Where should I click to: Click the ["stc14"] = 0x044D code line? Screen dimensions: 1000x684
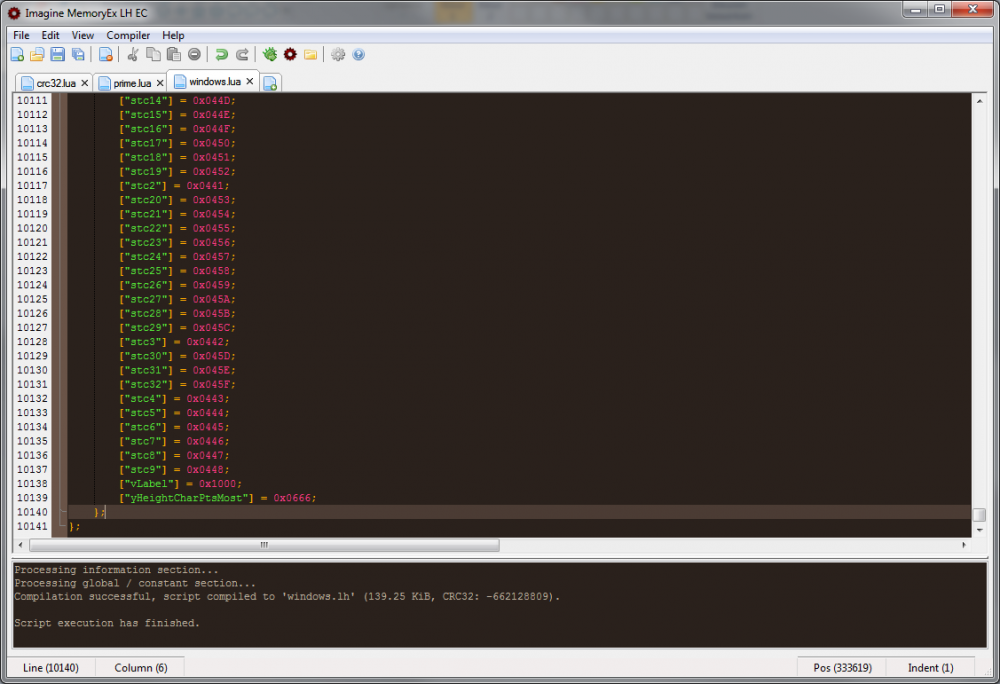[x=177, y=101]
